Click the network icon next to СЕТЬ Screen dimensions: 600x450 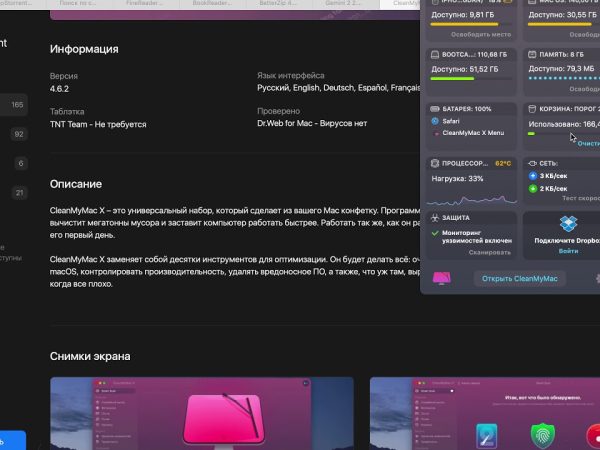coord(531,162)
